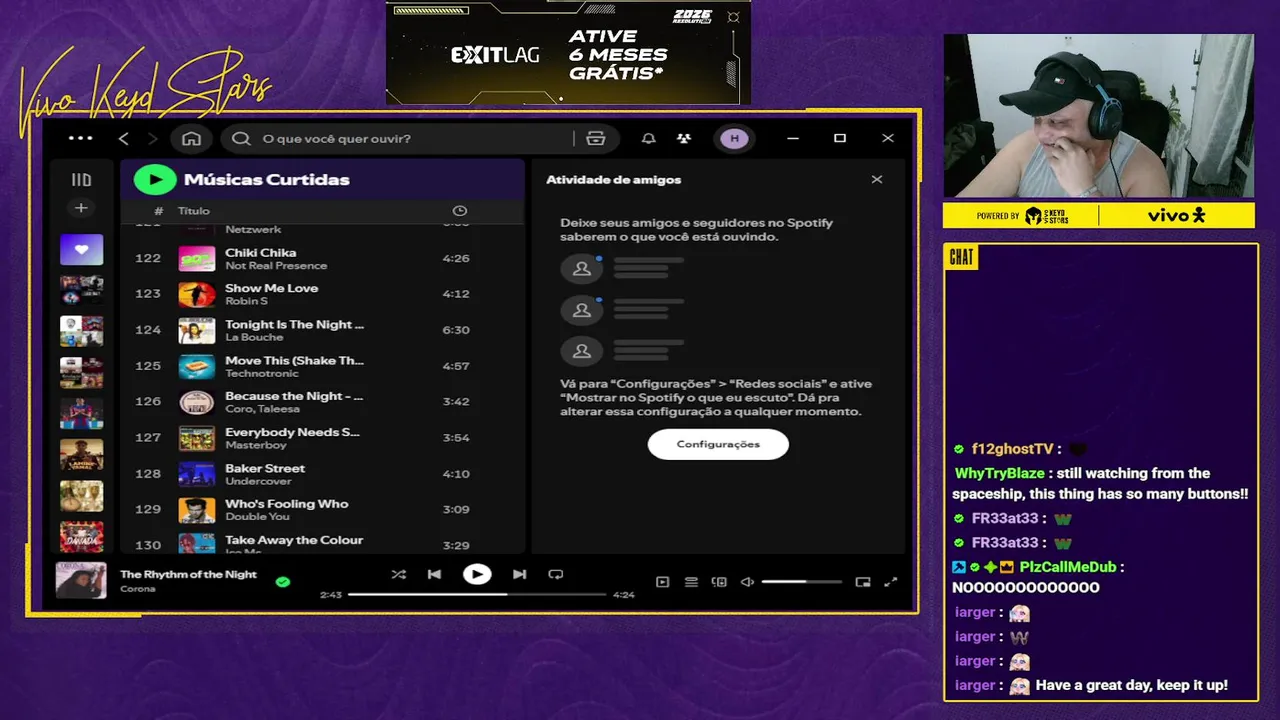Select track 'Because the Night'
This screenshot has width=1280, height=720.
point(294,396)
